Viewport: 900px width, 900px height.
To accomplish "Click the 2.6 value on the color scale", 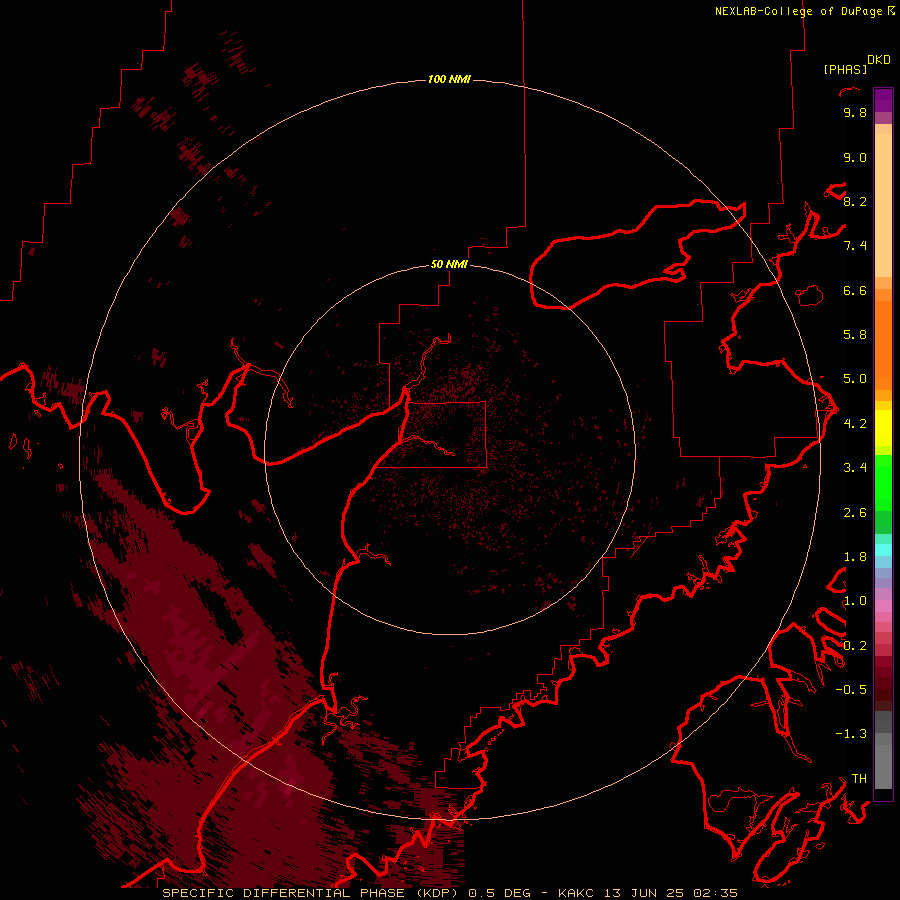I will [855, 513].
